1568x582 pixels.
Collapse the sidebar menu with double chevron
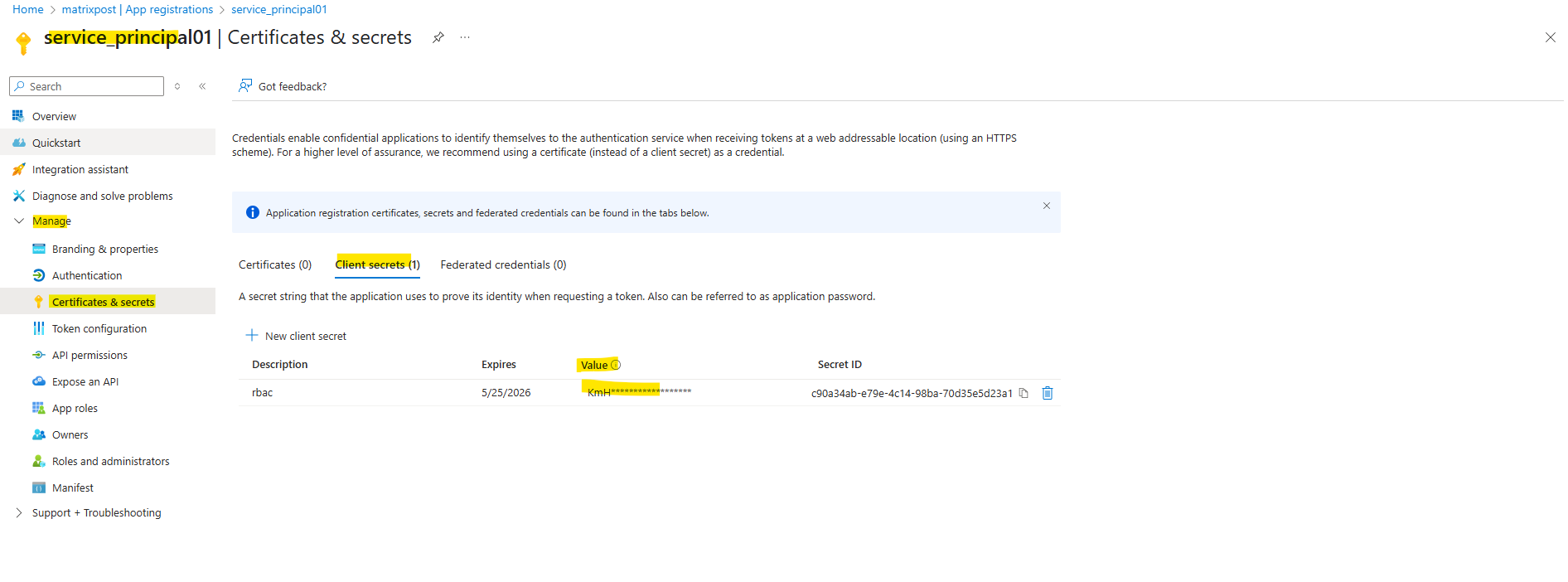202,86
